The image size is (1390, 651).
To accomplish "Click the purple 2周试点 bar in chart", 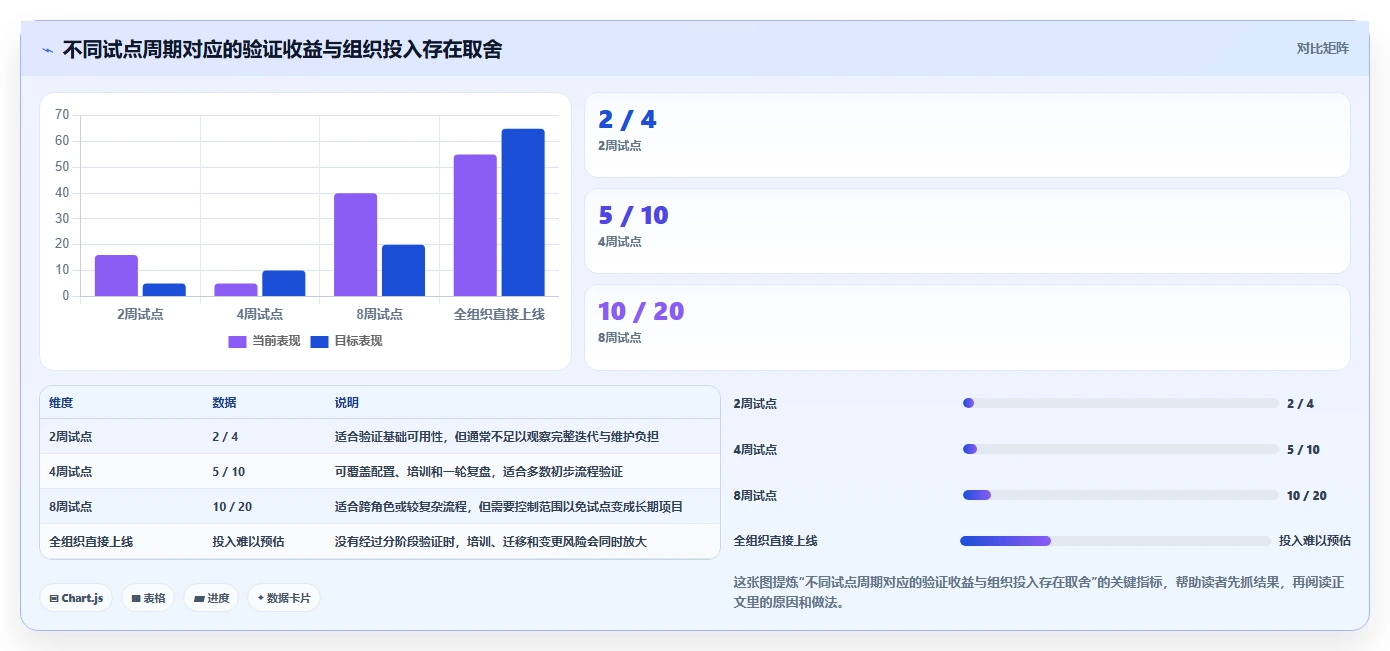I will coord(116,276).
